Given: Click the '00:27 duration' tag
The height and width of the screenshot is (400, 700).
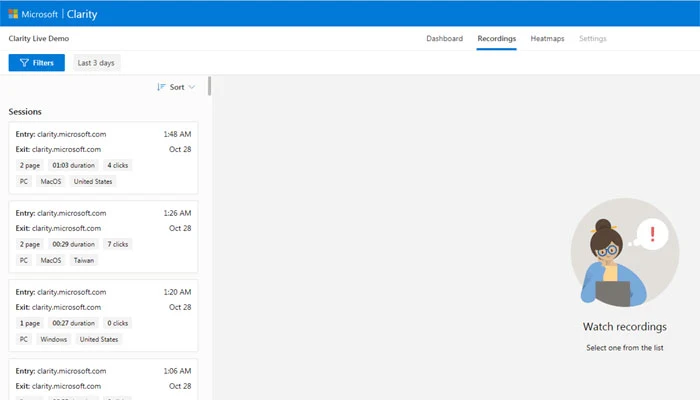Looking at the screenshot, I should tap(74, 323).
